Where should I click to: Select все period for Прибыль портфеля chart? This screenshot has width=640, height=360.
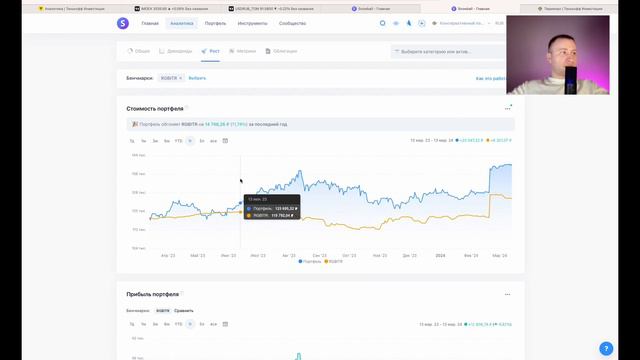click(x=213, y=324)
